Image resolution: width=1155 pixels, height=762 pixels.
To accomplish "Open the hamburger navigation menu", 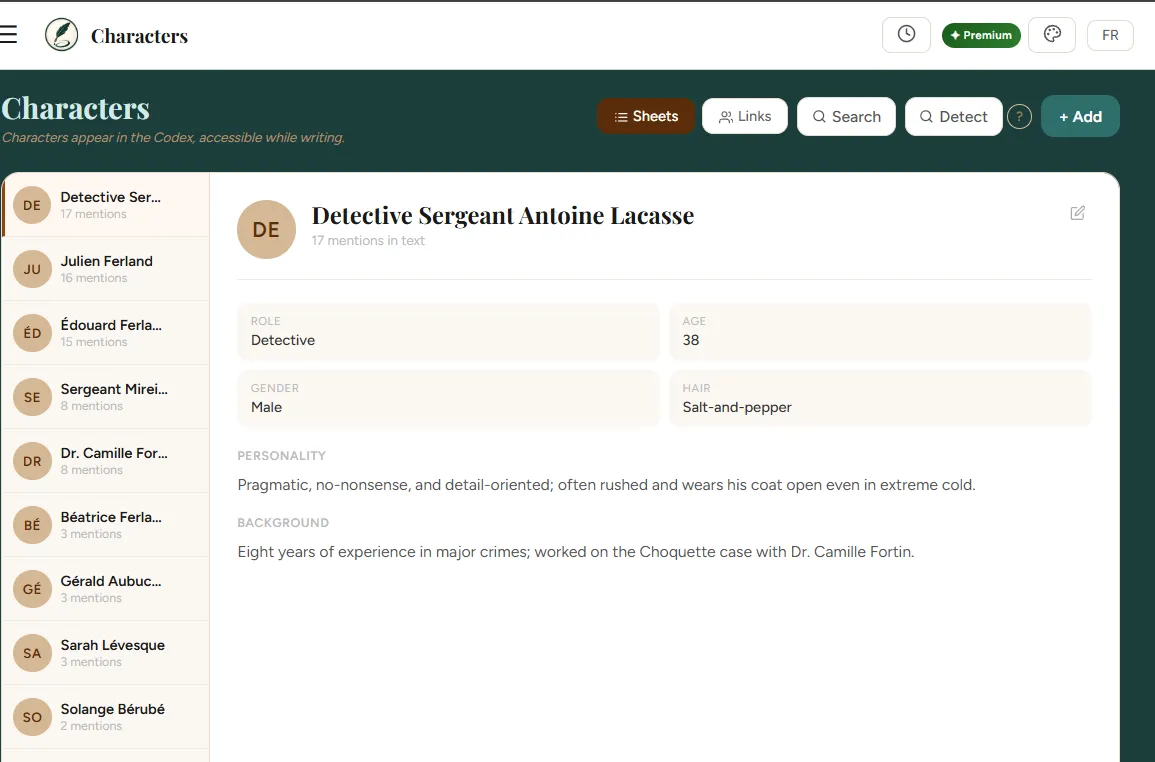I will (x=8, y=35).
